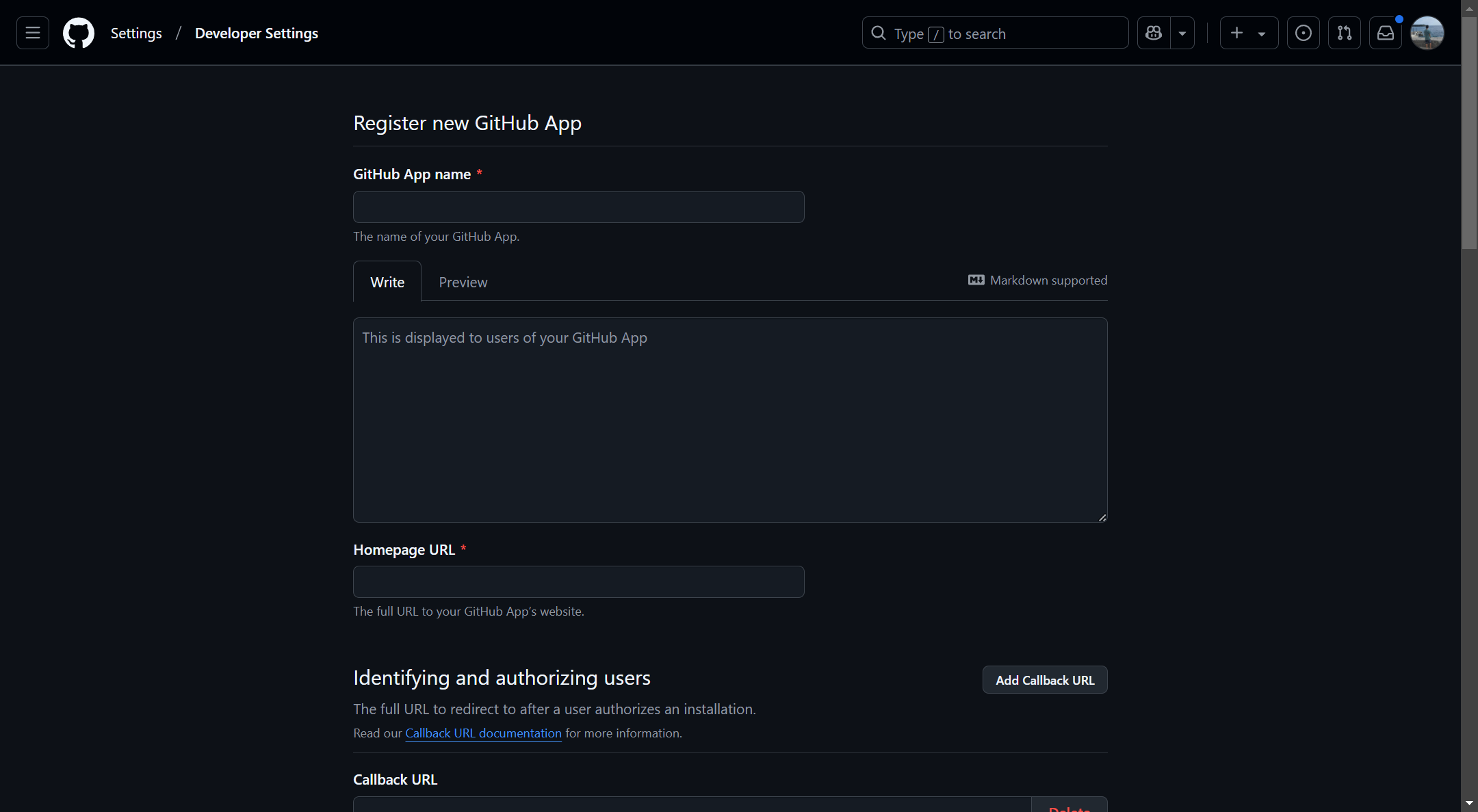Click the Markdown supported icon
The width and height of the screenshot is (1478, 812).
976,280
